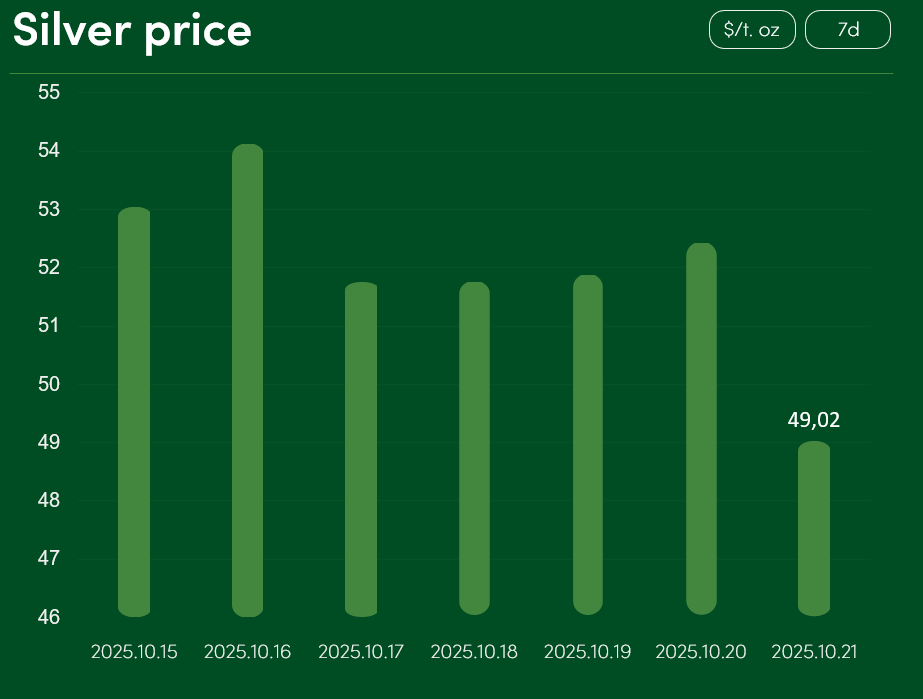Click the 2025.10.17 axis date

click(x=361, y=652)
